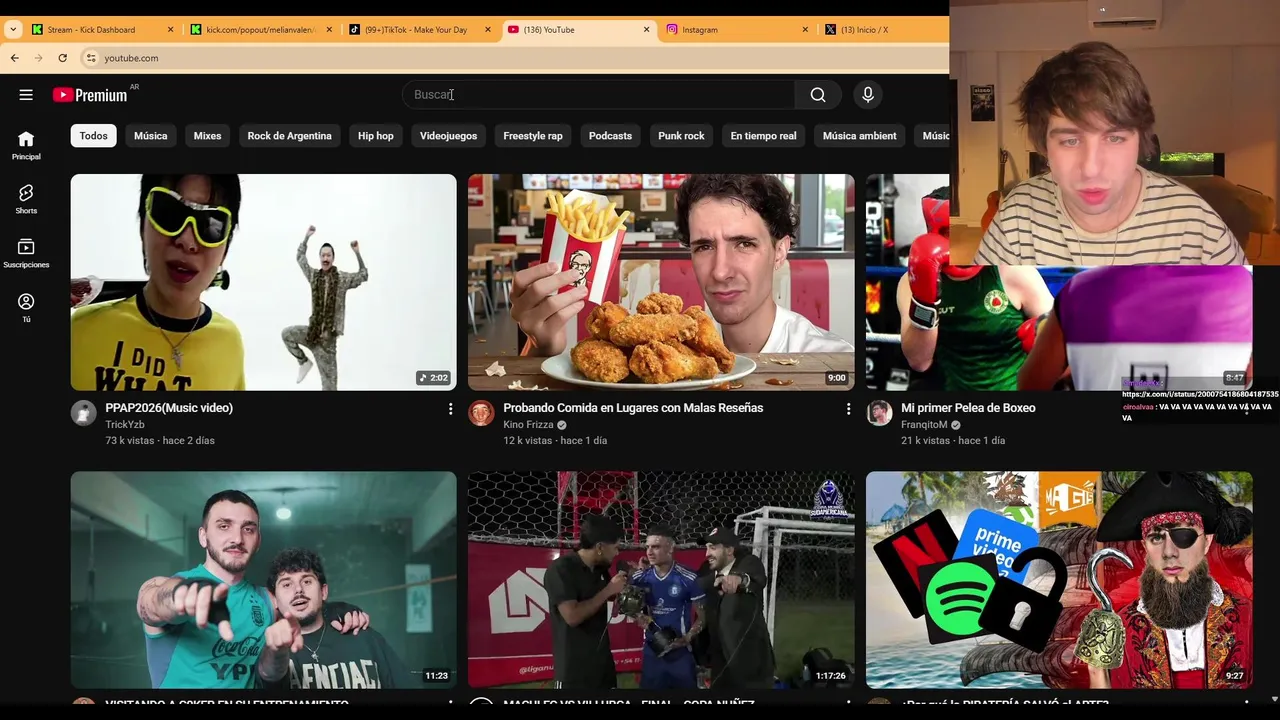Open the YouTube hamburger guide menu

[26, 95]
